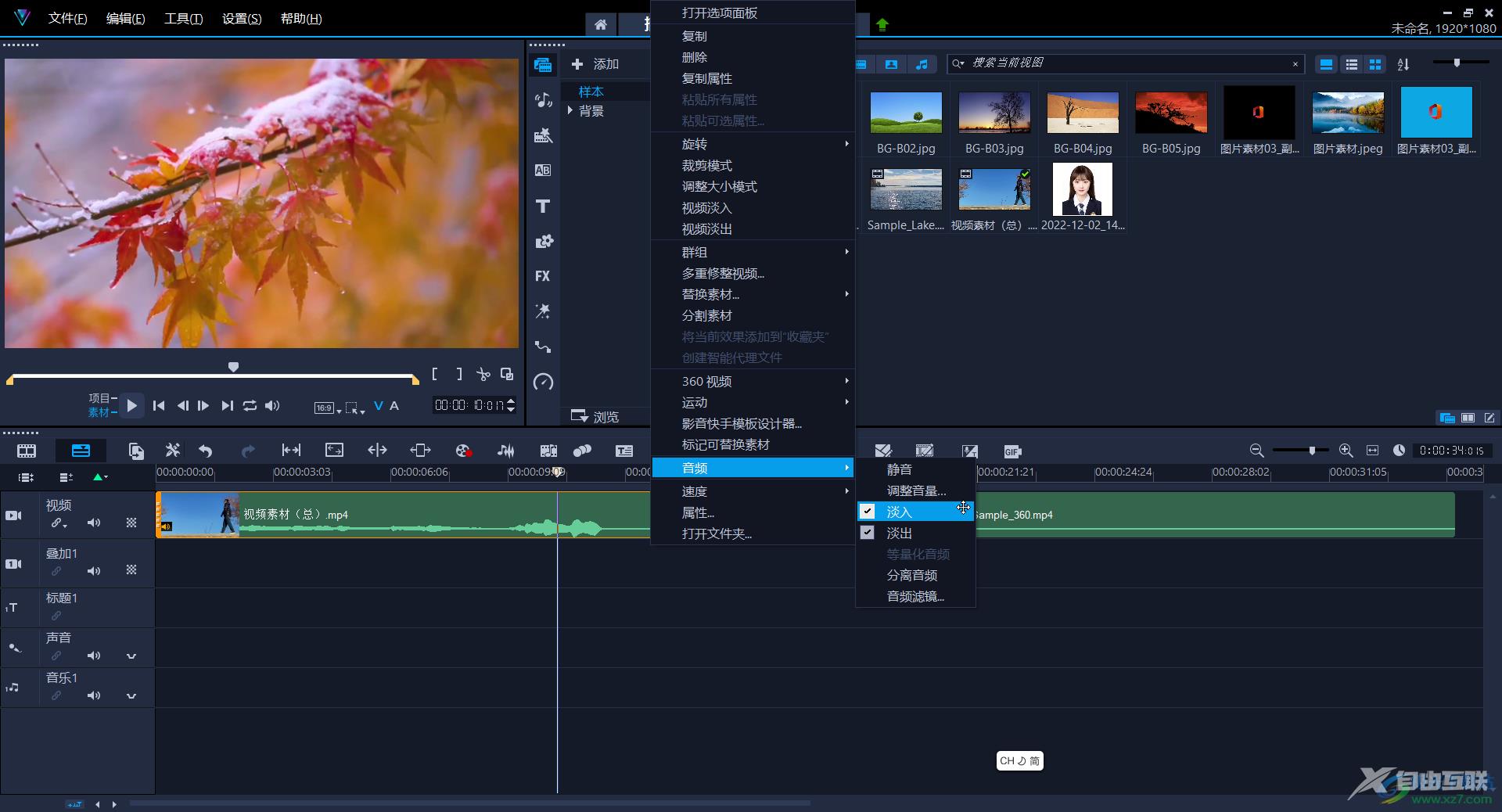Click the 添加 add folder button
The height and width of the screenshot is (812, 1502).
coord(595,64)
